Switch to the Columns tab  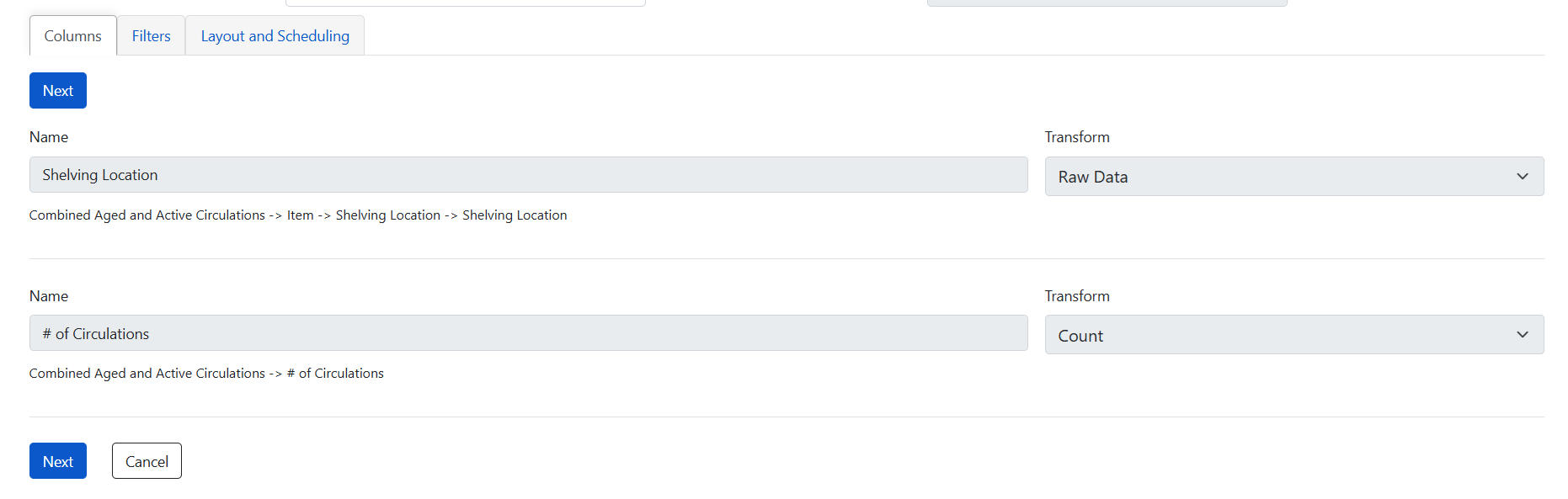pyautogui.click(x=72, y=36)
